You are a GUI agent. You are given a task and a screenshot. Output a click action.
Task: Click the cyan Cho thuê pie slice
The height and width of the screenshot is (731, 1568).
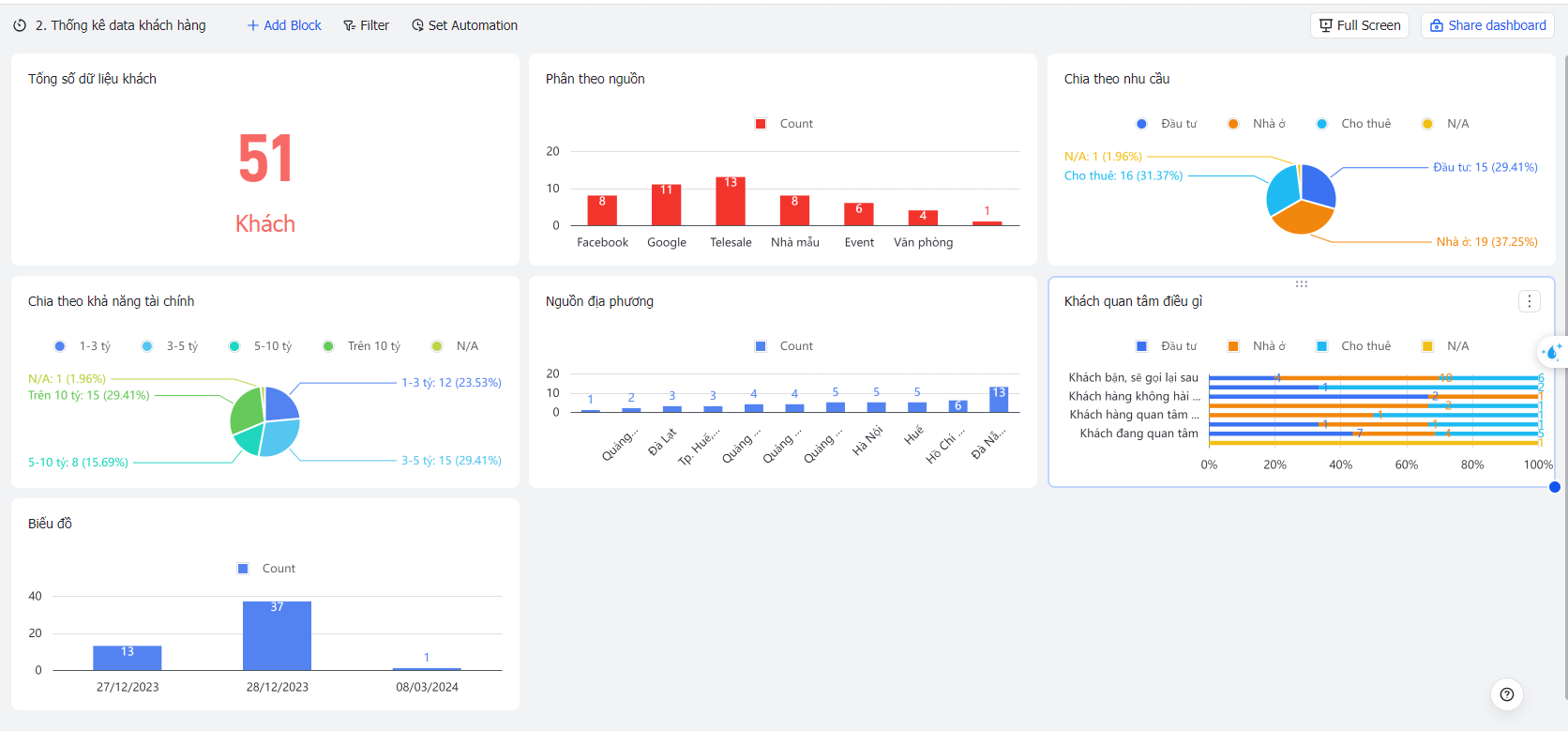(x=1283, y=191)
